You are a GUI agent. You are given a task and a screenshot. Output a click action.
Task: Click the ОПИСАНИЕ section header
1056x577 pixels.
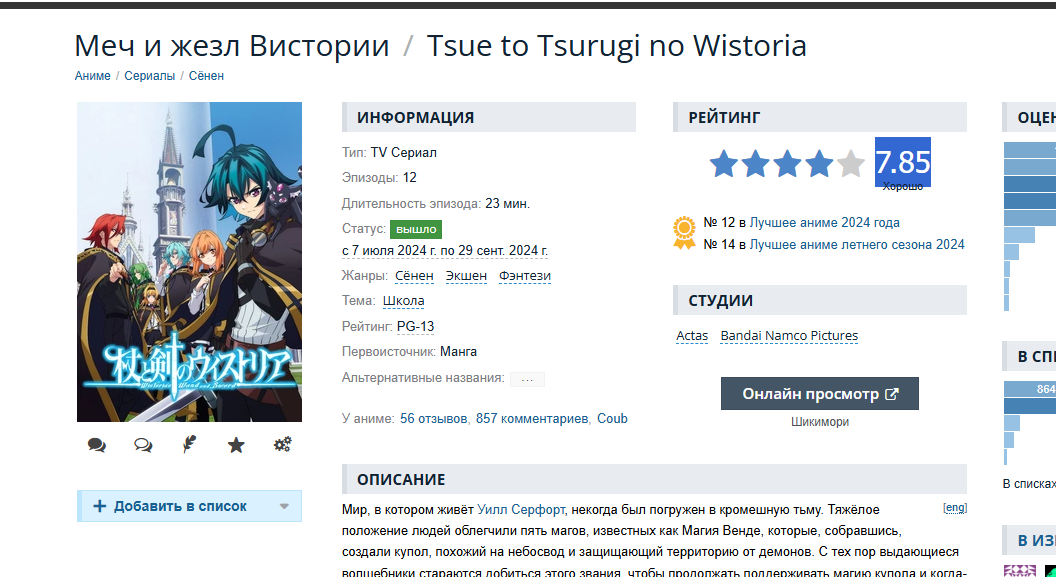point(655,479)
